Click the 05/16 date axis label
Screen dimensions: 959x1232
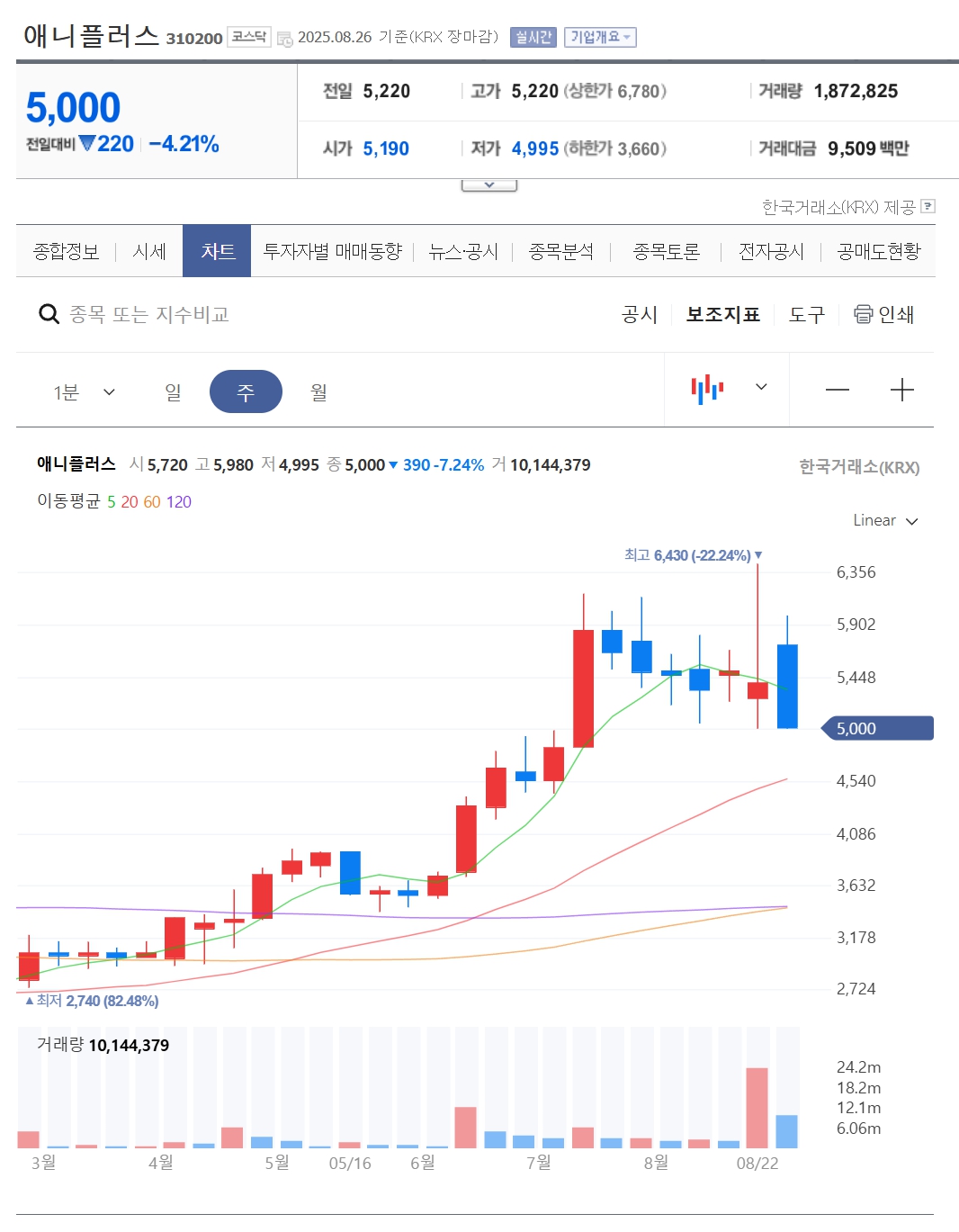350,1163
